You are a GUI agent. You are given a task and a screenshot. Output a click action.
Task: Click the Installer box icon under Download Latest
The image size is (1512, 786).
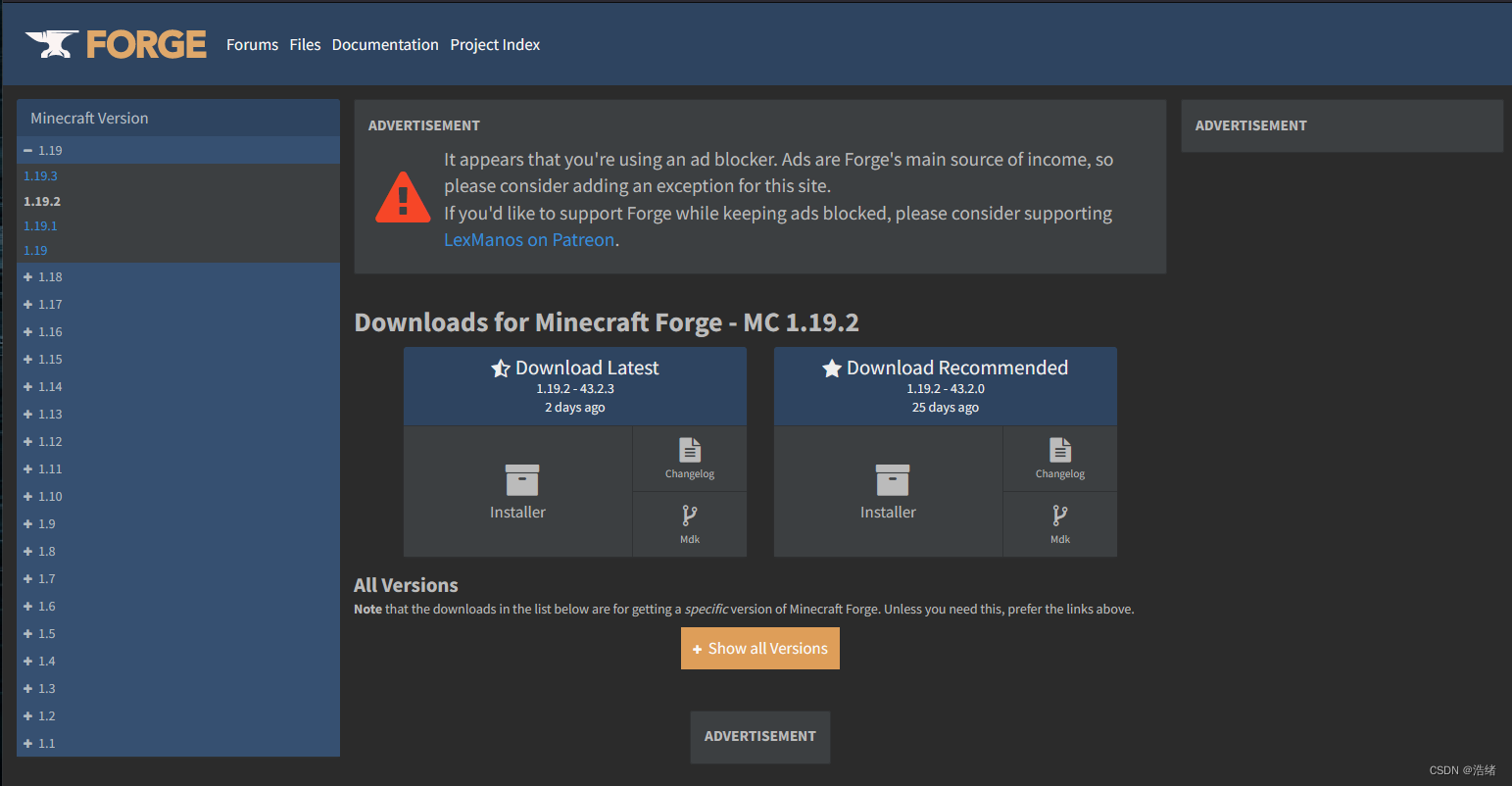click(x=522, y=480)
